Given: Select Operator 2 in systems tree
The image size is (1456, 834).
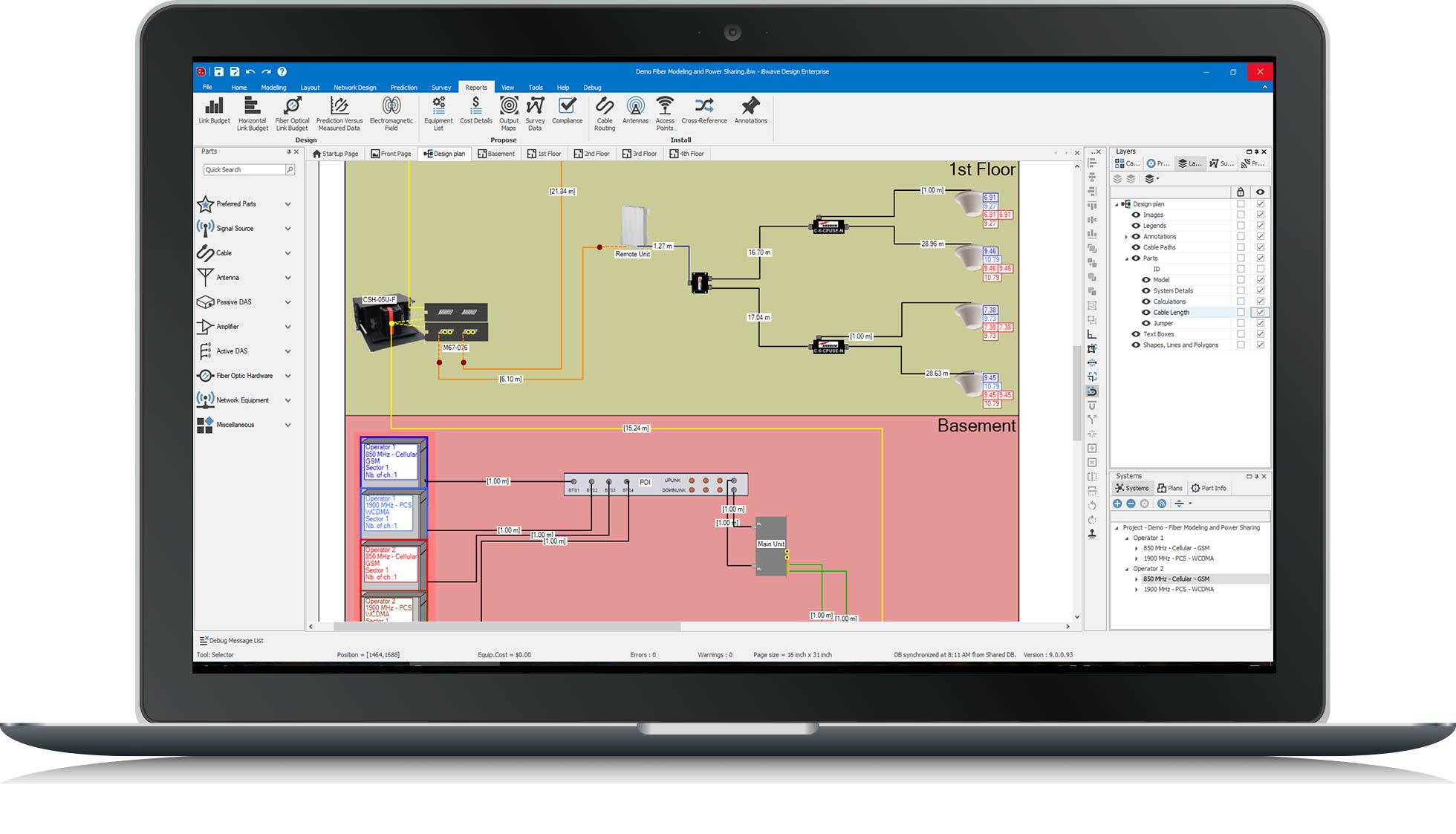Looking at the screenshot, I should tap(1148, 569).
